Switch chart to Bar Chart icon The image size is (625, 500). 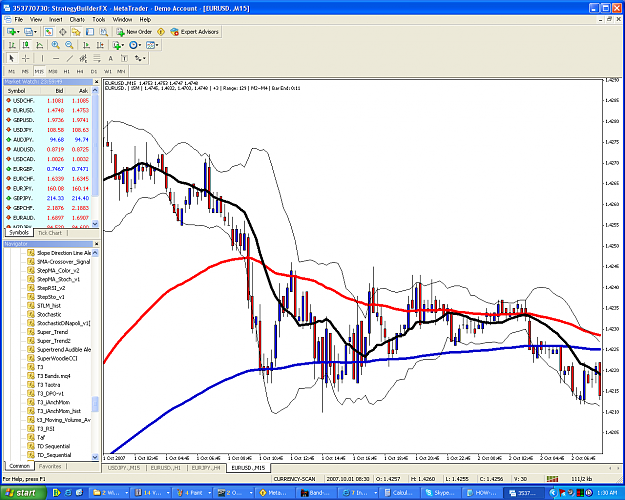pos(12,45)
